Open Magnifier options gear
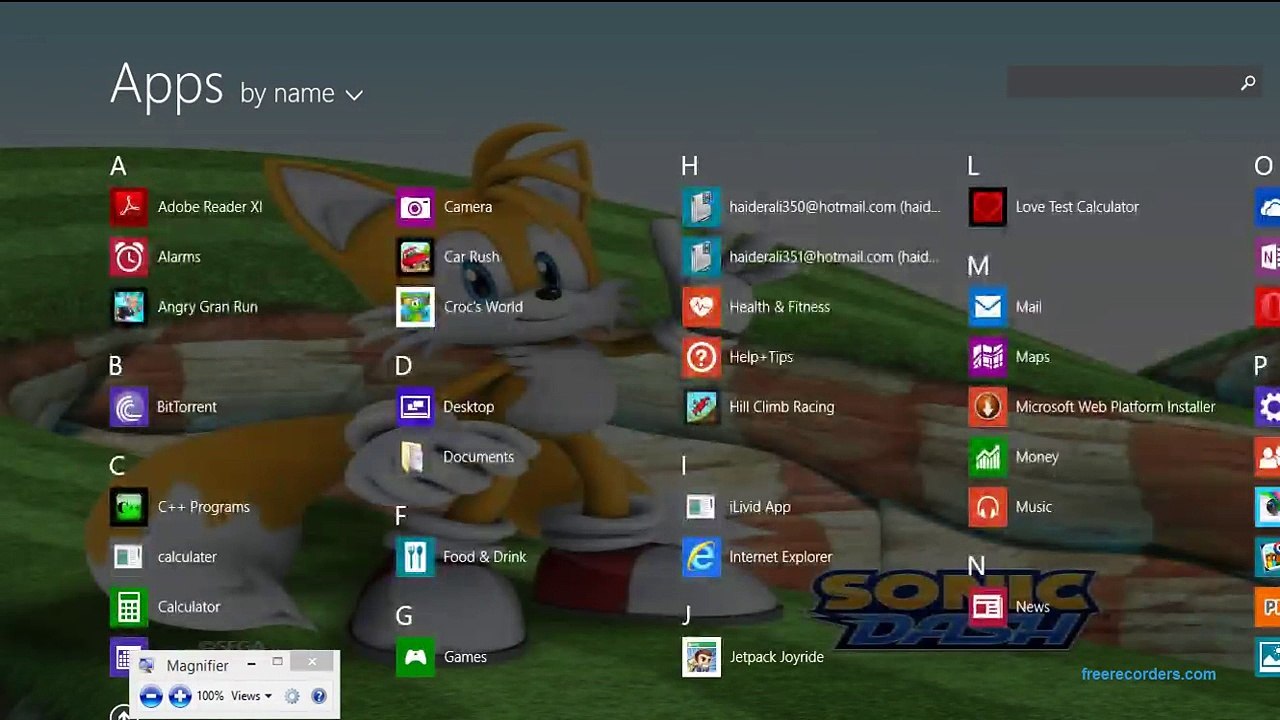This screenshot has width=1280, height=720. (x=292, y=696)
